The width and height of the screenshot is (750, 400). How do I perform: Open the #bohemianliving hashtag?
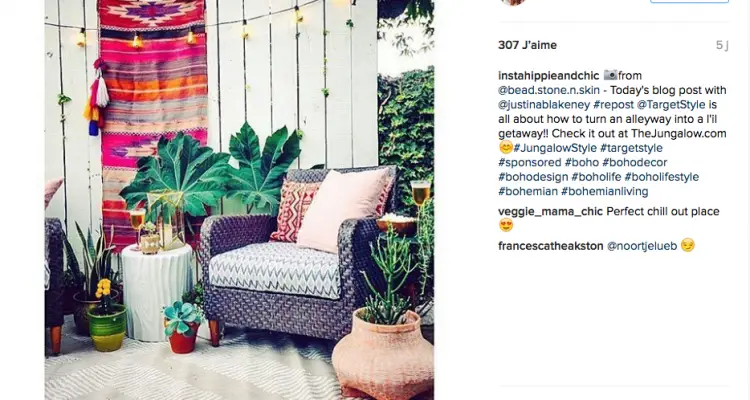[x=605, y=191]
